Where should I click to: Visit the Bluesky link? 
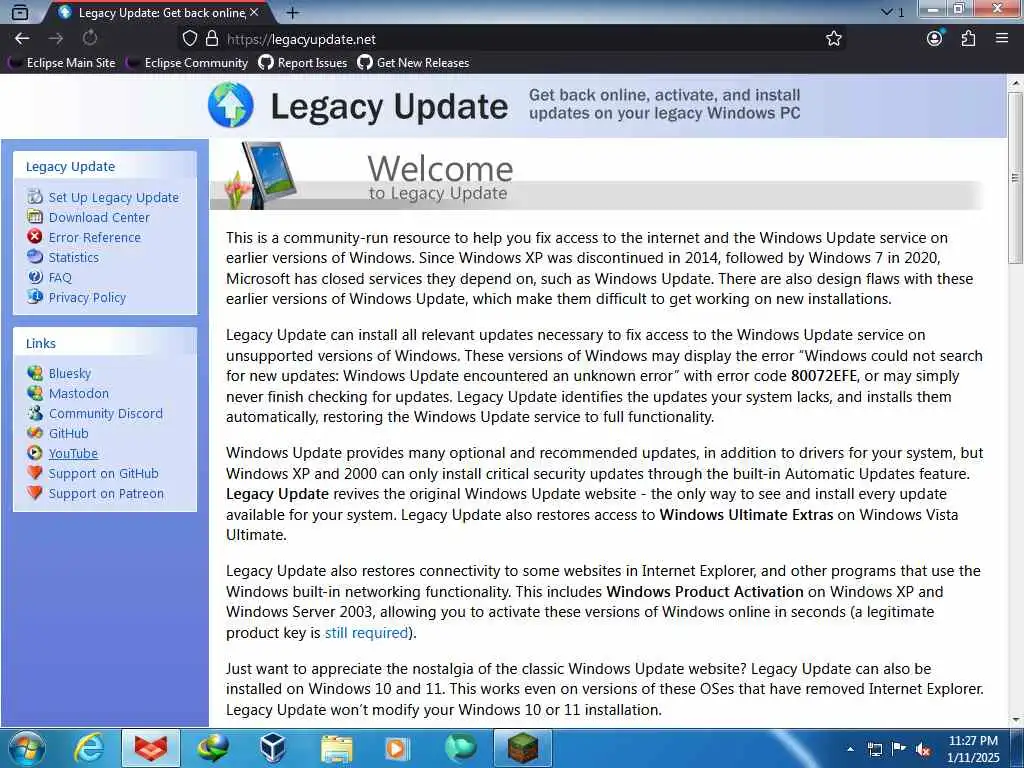70,374
